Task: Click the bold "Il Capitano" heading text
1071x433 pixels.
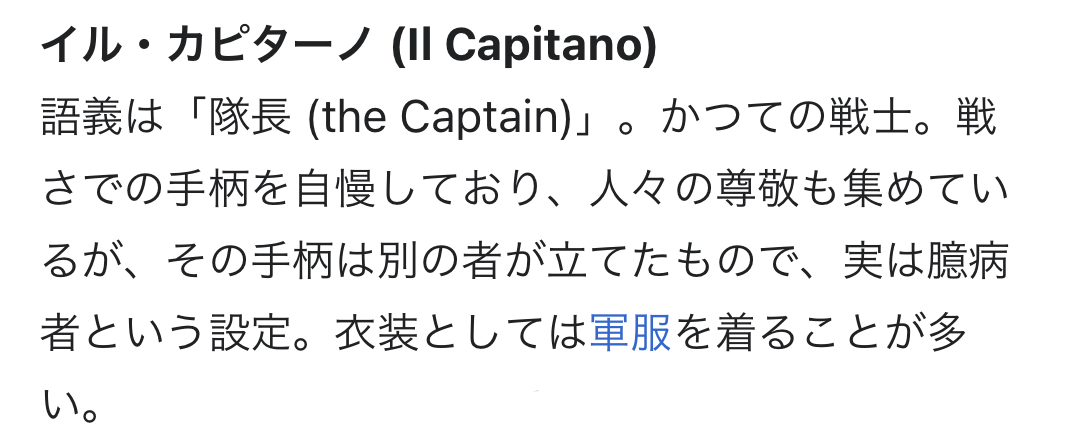Action: (523, 46)
